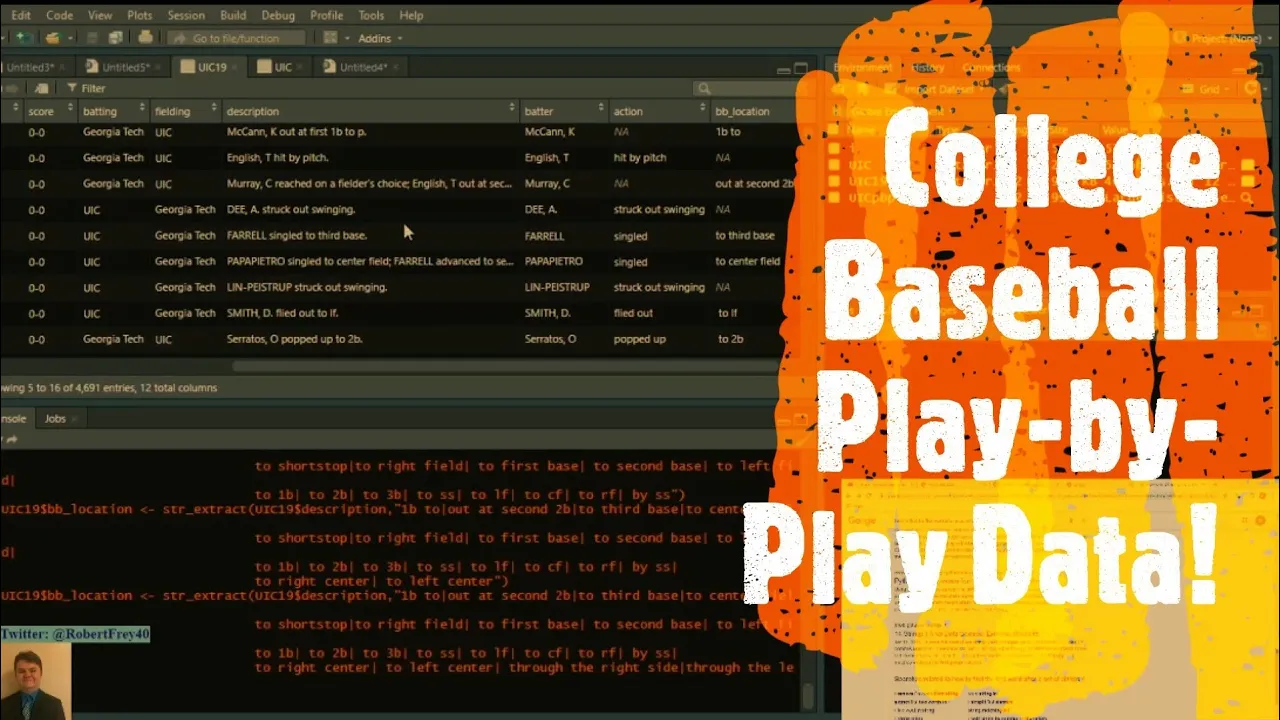The height and width of the screenshot is (720, 1280).
Task: Click the open file folder icon
Action: pos(52,38)
